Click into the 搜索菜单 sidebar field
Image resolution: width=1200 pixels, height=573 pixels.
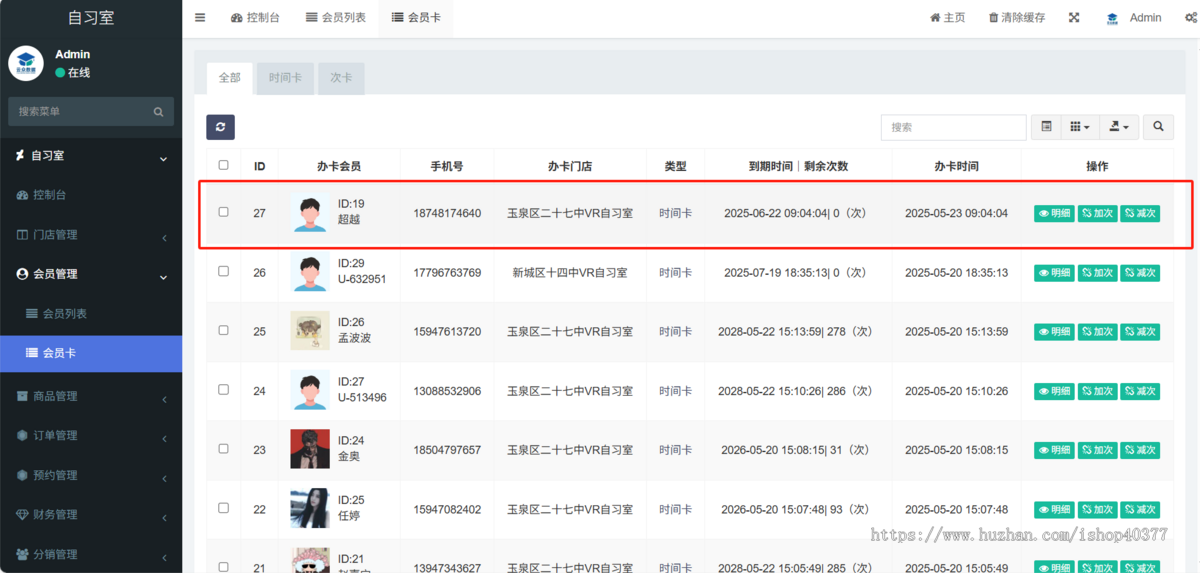point(80,112)
